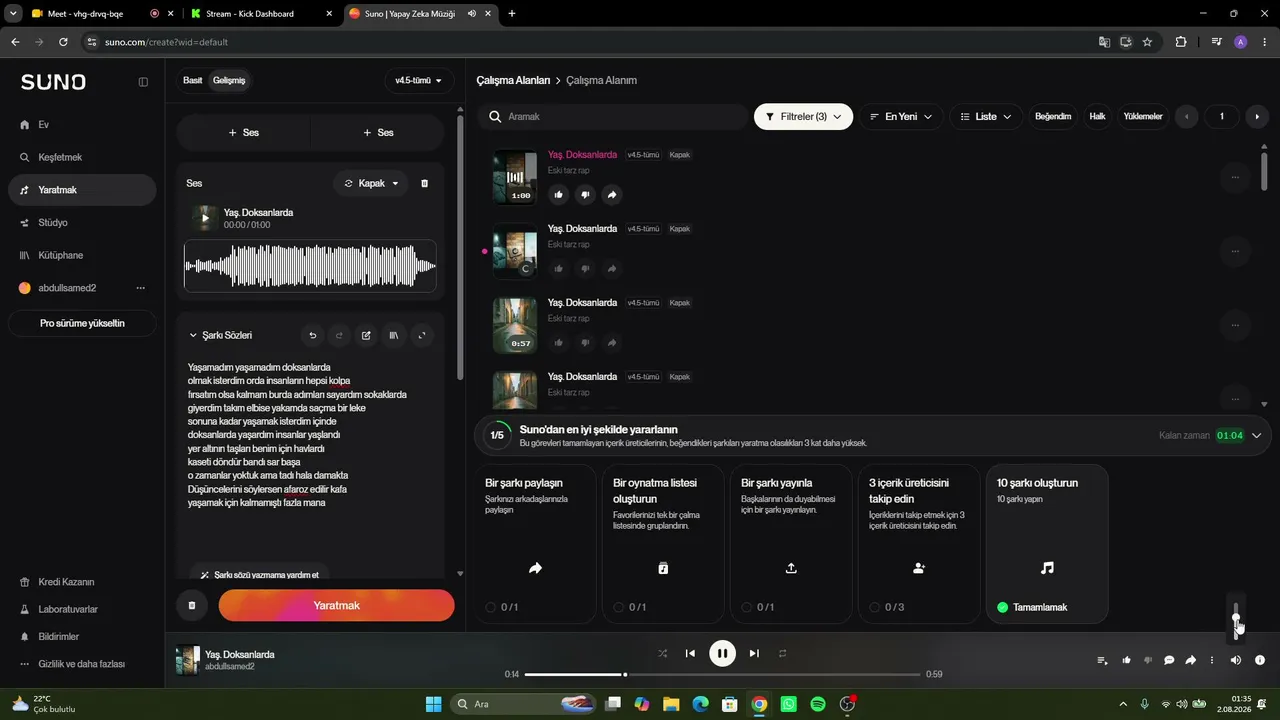Click the trash icon beside the Yaratmak button
Image resolution: width=1280 pixels, height=720 pixels.
pyautogui.click(x=192, y=605)
